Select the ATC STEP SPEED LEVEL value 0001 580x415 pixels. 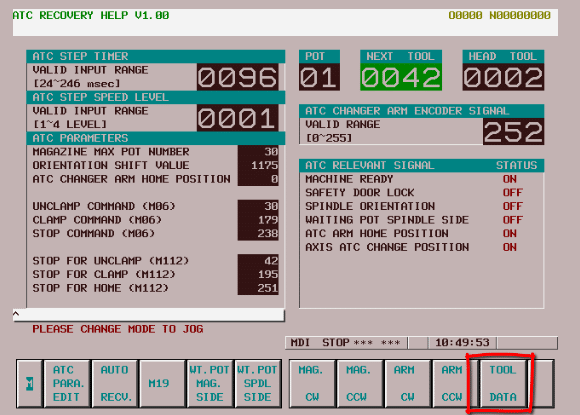[x=237, y=118]
